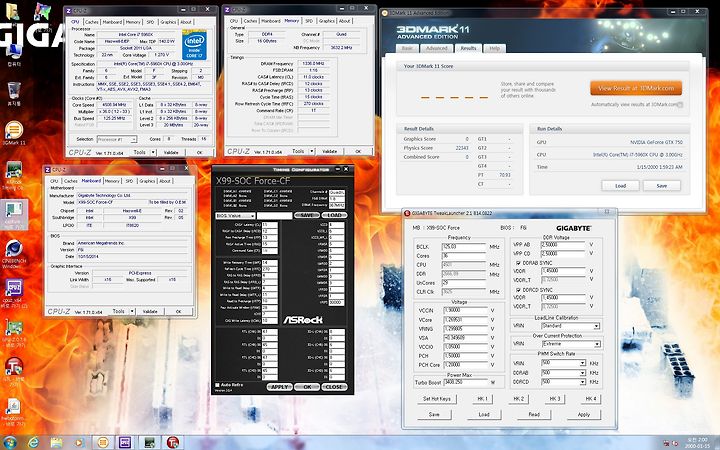720x450 pixels.
Task: Click the Cores ratio input field
Action: pos(464,256)
